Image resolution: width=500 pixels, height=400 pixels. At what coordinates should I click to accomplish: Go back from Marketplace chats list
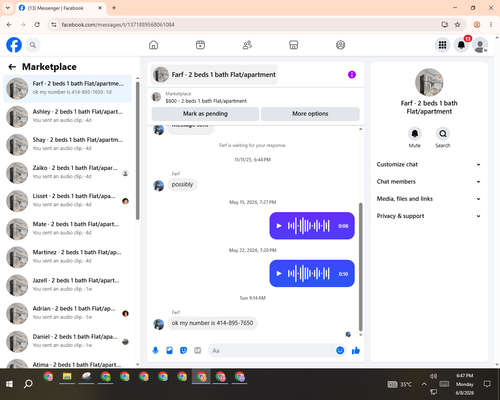click(12, 67)
